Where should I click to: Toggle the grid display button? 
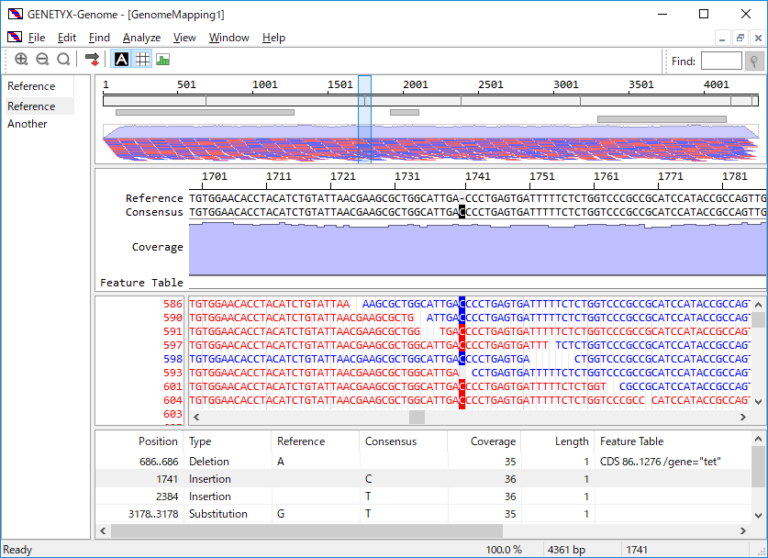coord(143,59)
